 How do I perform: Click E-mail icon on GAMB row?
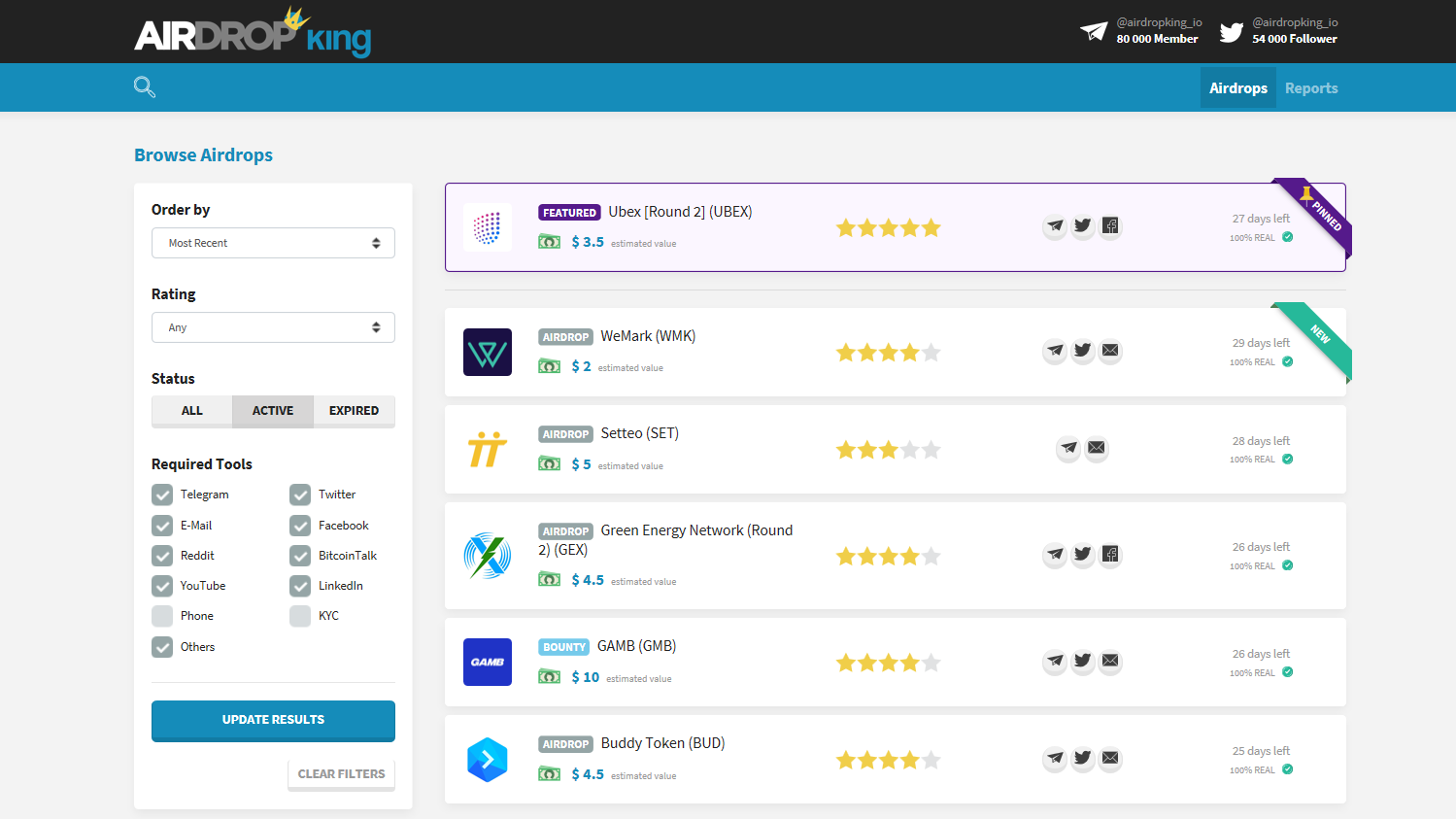tap(1110, 662)
